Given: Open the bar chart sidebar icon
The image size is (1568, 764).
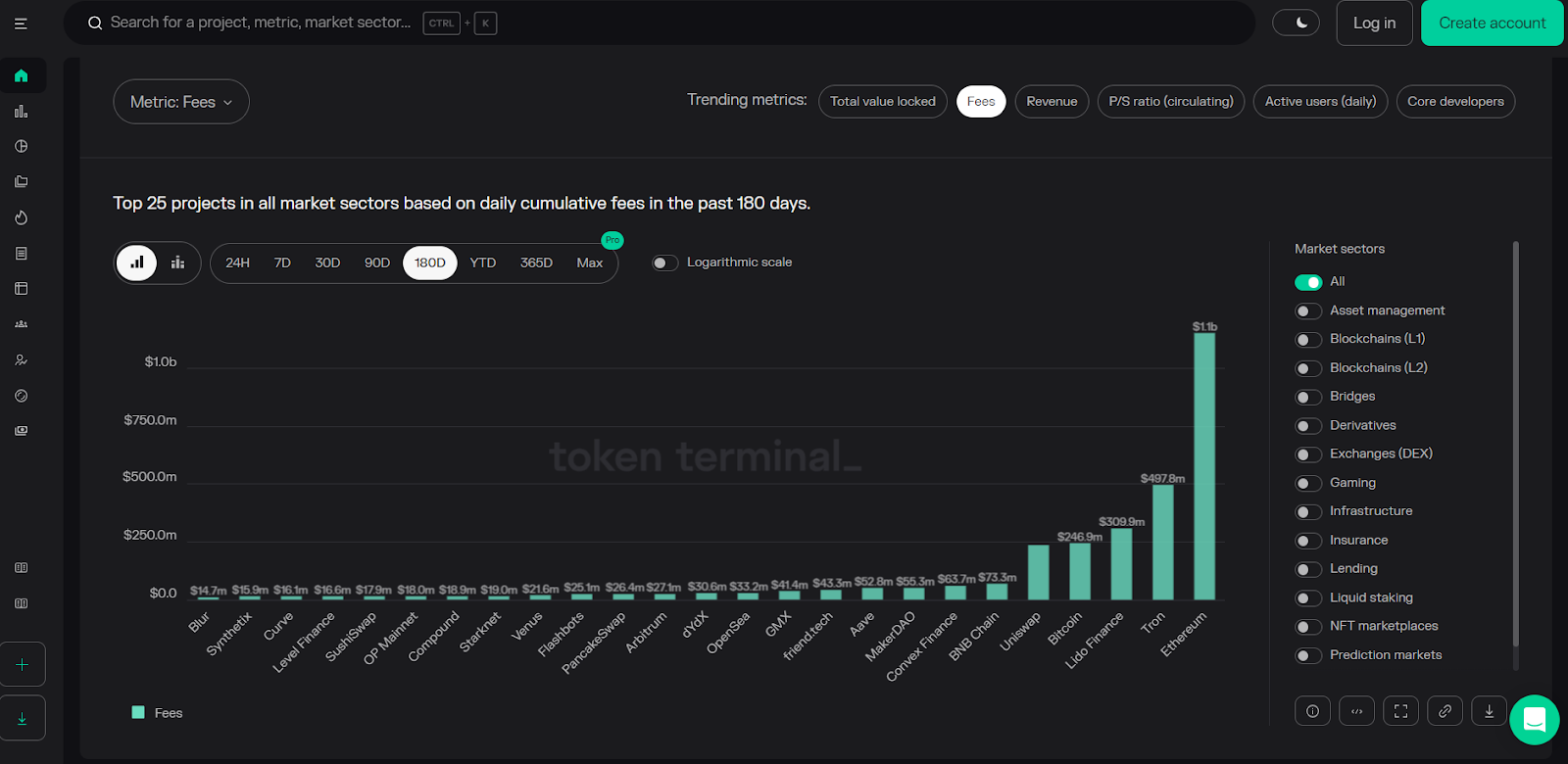Looking at the screenshot, I should click(x=22, y=112).
